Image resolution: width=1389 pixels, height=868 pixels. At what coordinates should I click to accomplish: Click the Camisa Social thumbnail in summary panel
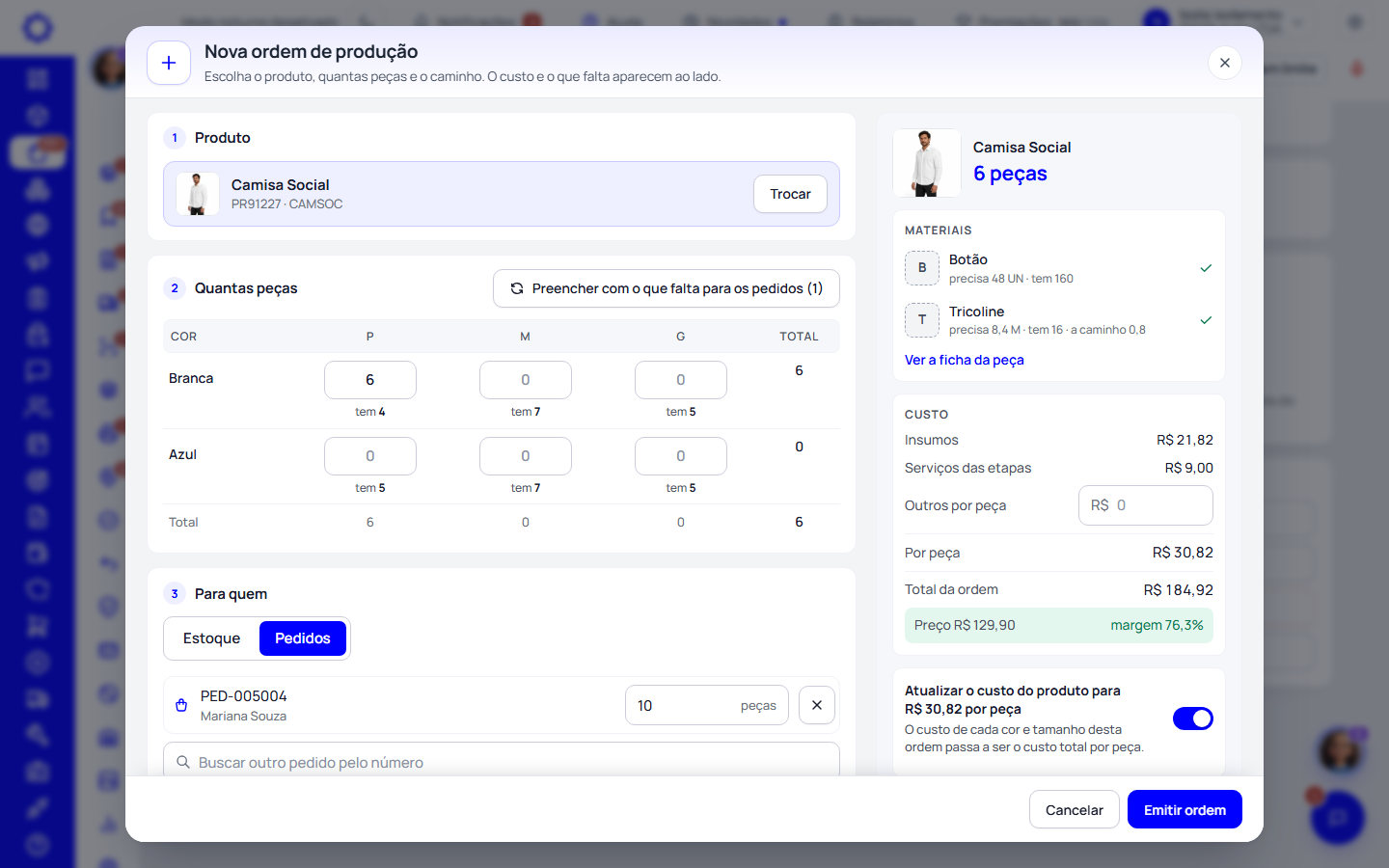click(927, 163)
